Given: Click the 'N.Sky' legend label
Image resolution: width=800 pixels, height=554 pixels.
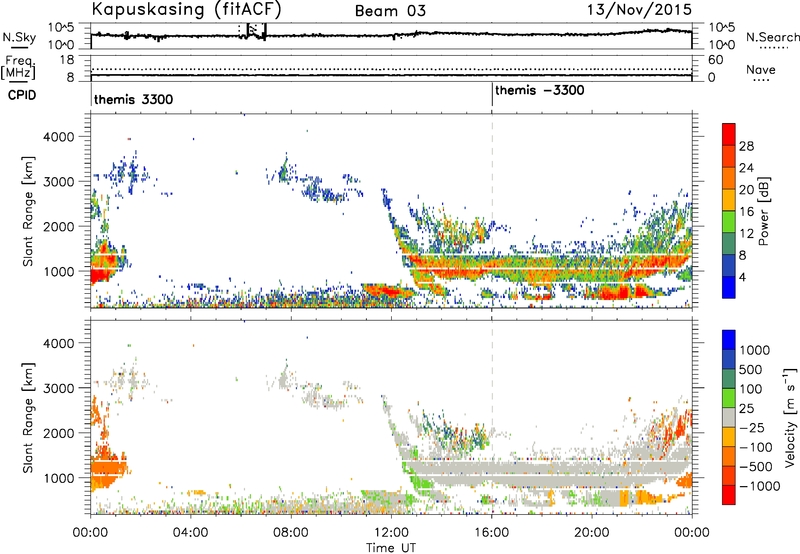Looking at the screenshot, I should pyautogui.click(x=19, y=37).
